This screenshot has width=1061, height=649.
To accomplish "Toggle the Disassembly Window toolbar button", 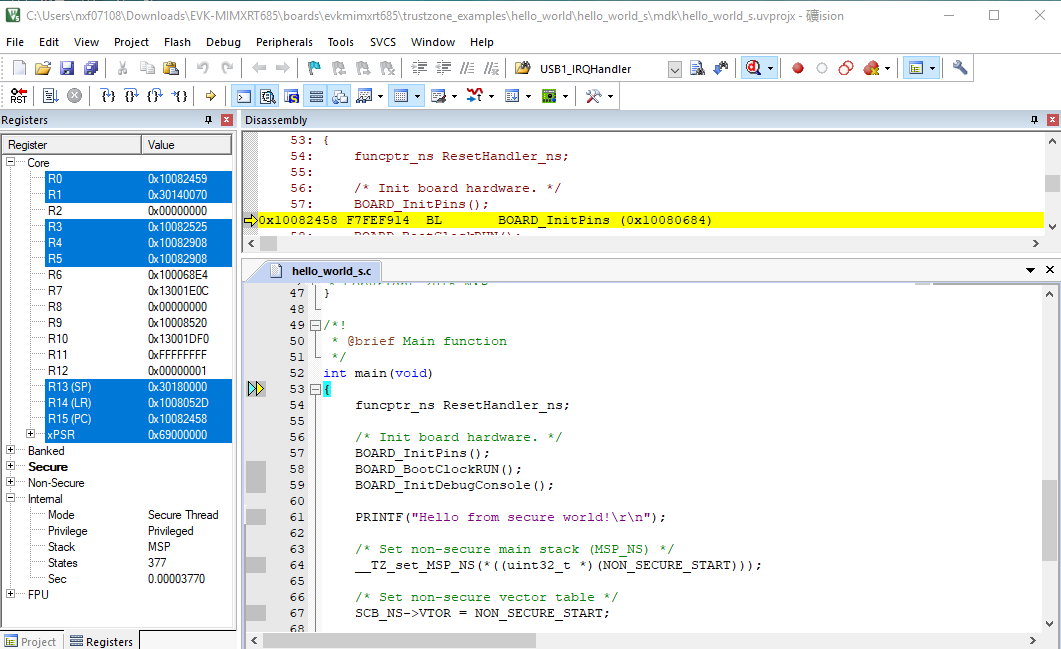I will tap(267, 96).
